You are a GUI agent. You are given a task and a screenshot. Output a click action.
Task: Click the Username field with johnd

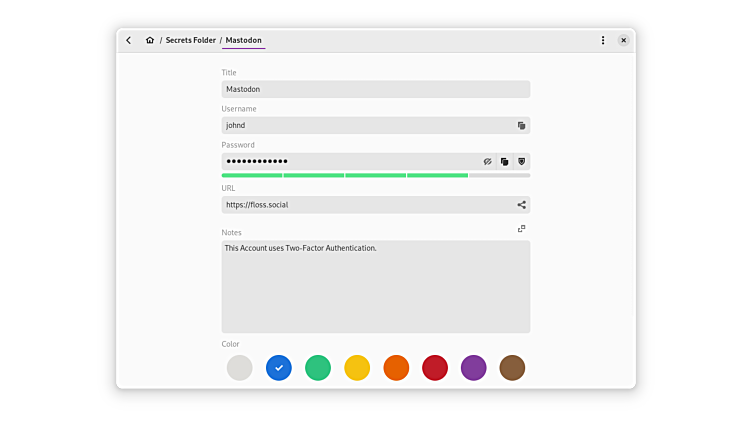click(x=365, y=126)
